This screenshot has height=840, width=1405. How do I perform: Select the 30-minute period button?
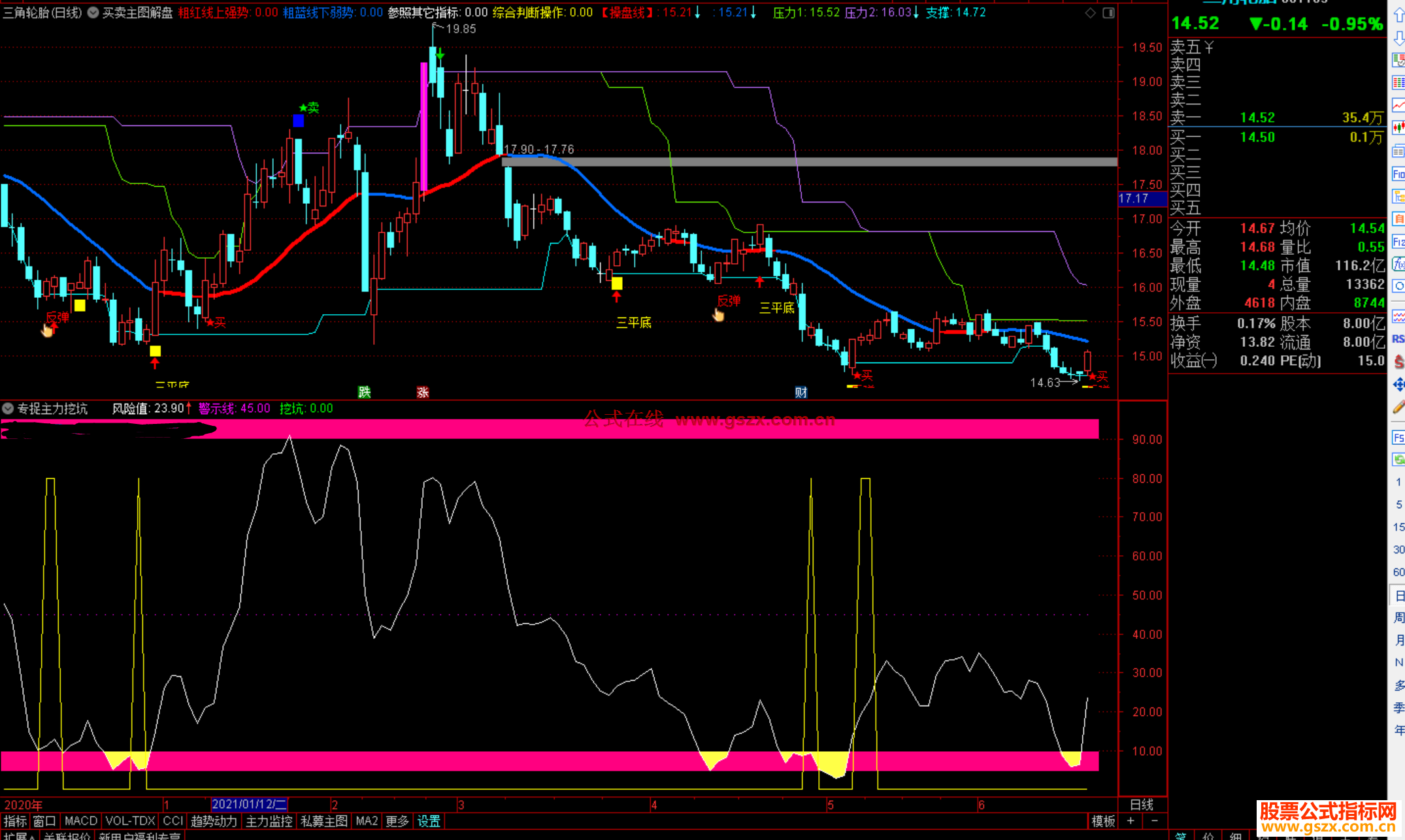(1398, 549)
